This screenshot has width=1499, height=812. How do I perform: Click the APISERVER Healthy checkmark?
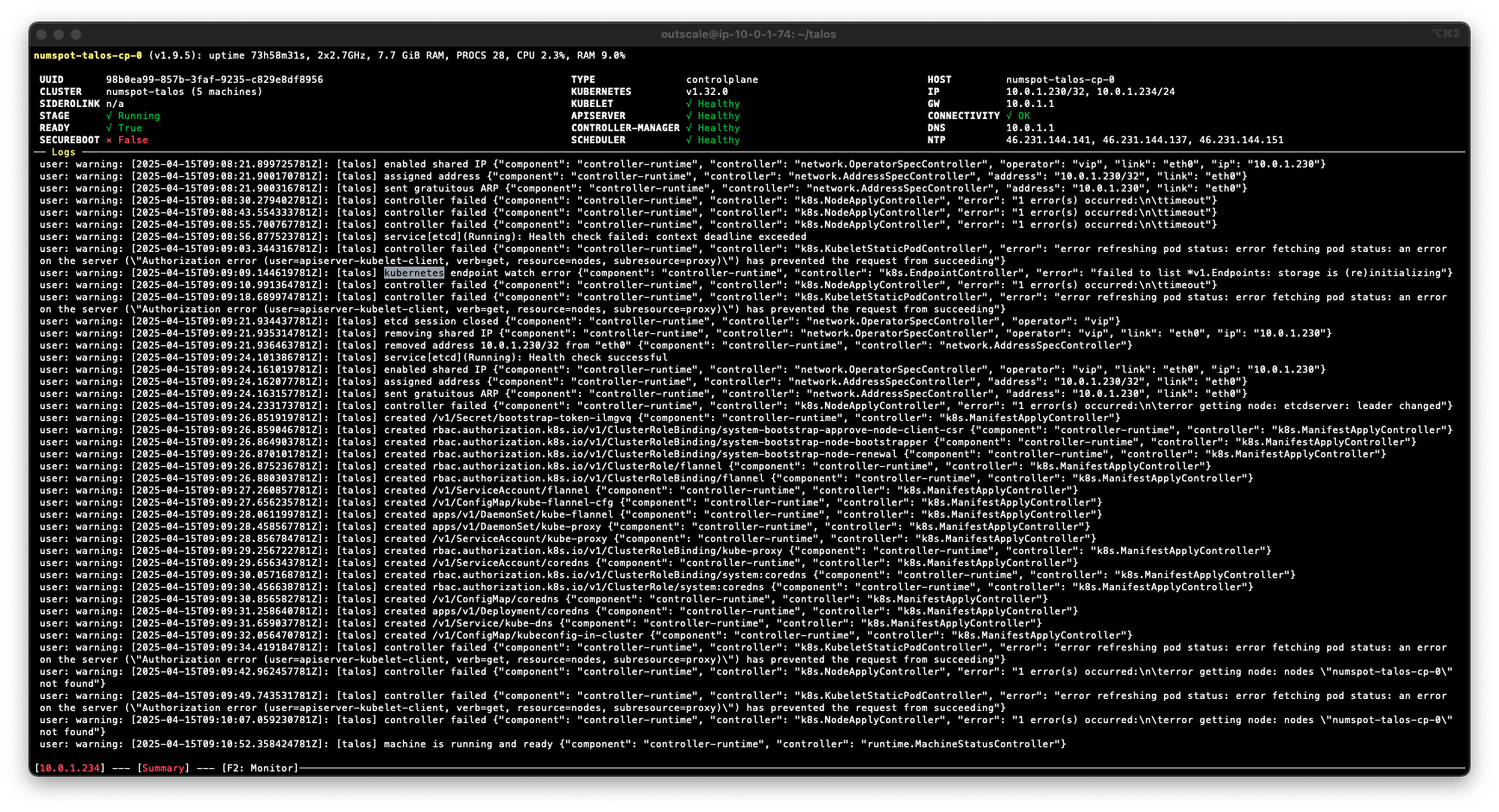pyautogui.click(x=689, y=116)
